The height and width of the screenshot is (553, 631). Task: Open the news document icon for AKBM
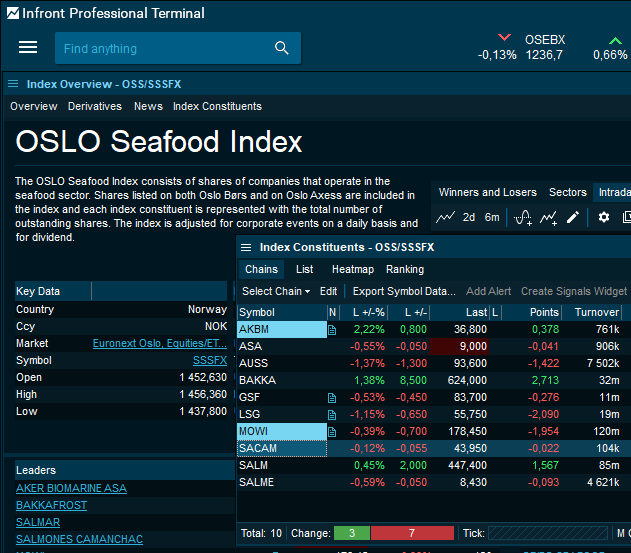[333, 329]
